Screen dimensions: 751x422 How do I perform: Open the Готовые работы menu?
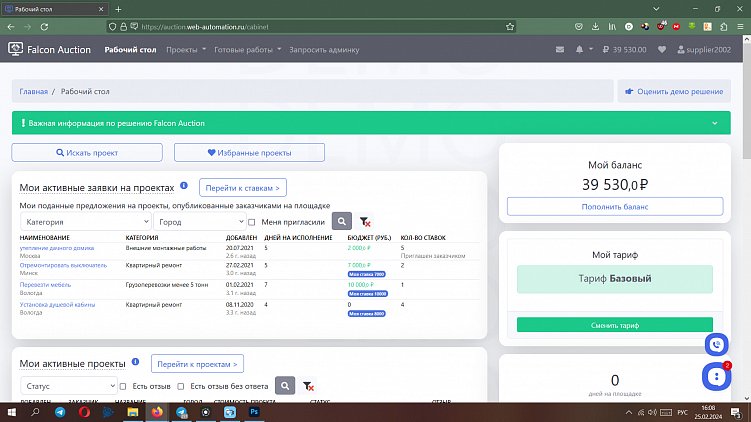[247, 49]
